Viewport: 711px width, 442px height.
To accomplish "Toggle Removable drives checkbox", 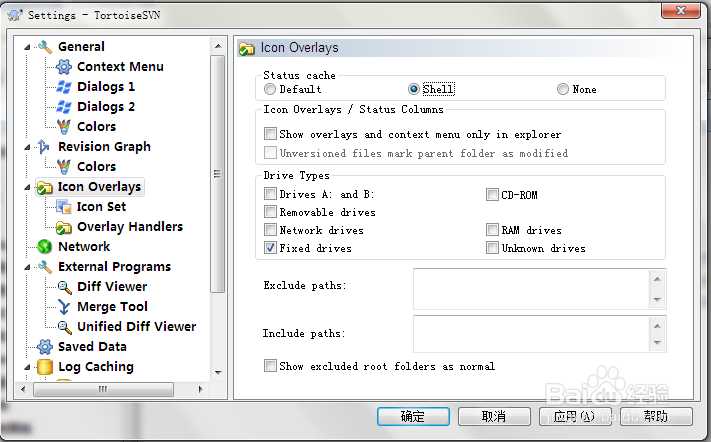I will pos(270,212).
